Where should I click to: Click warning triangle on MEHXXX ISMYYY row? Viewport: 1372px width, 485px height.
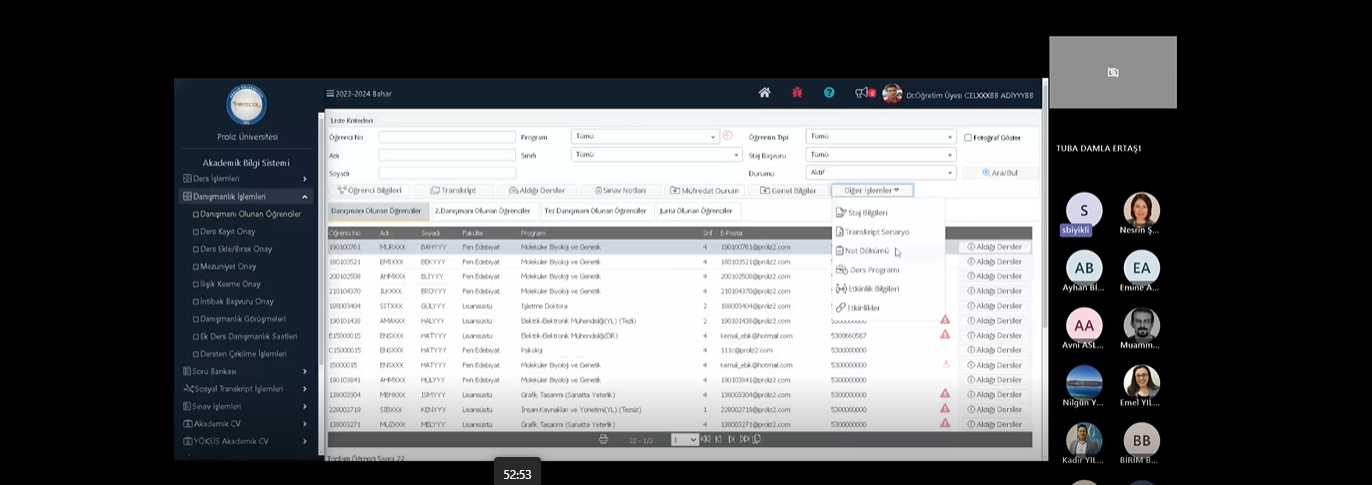click(945, 394)
